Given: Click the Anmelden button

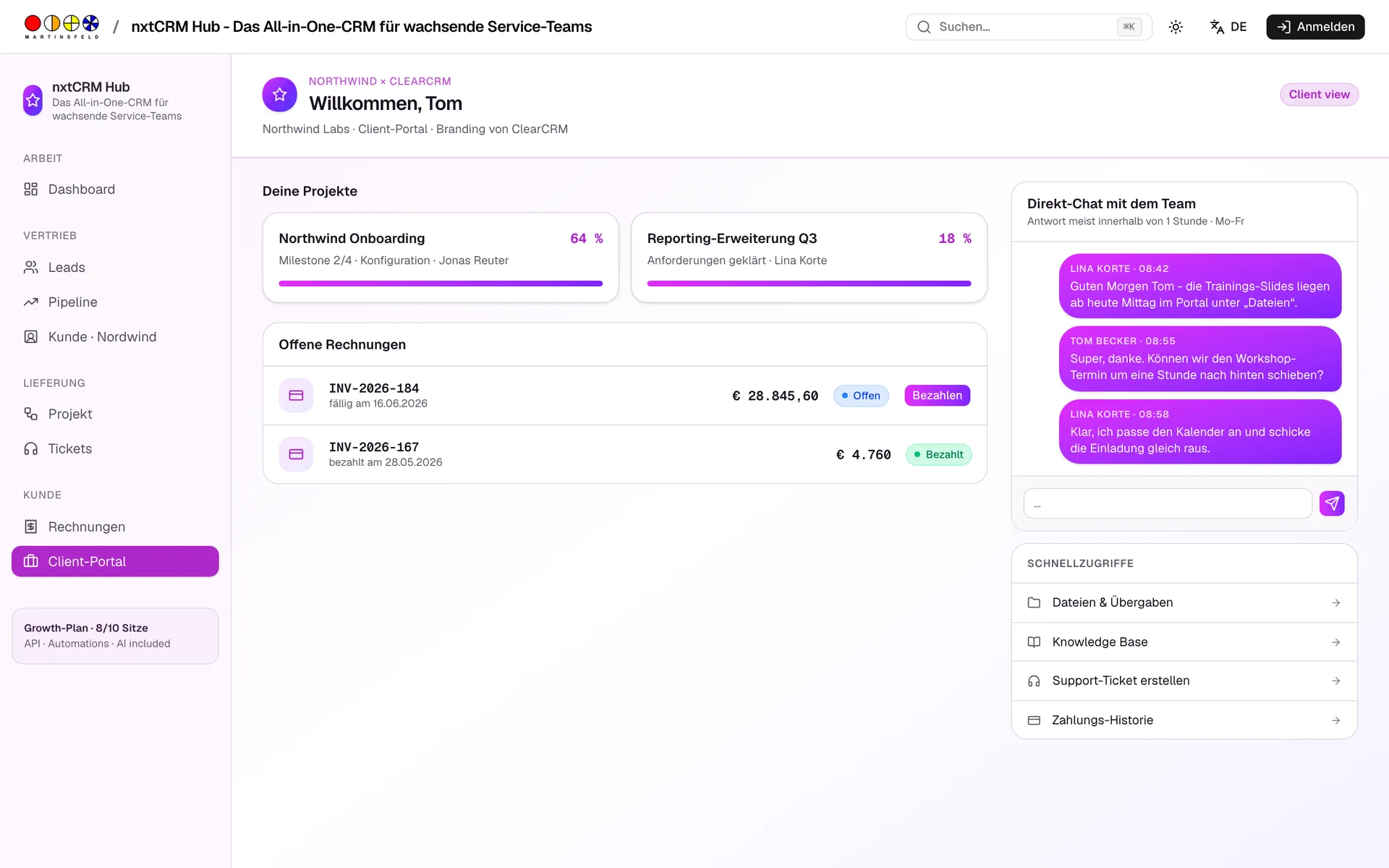Looking at the screenshot, I should [1315, 27].
